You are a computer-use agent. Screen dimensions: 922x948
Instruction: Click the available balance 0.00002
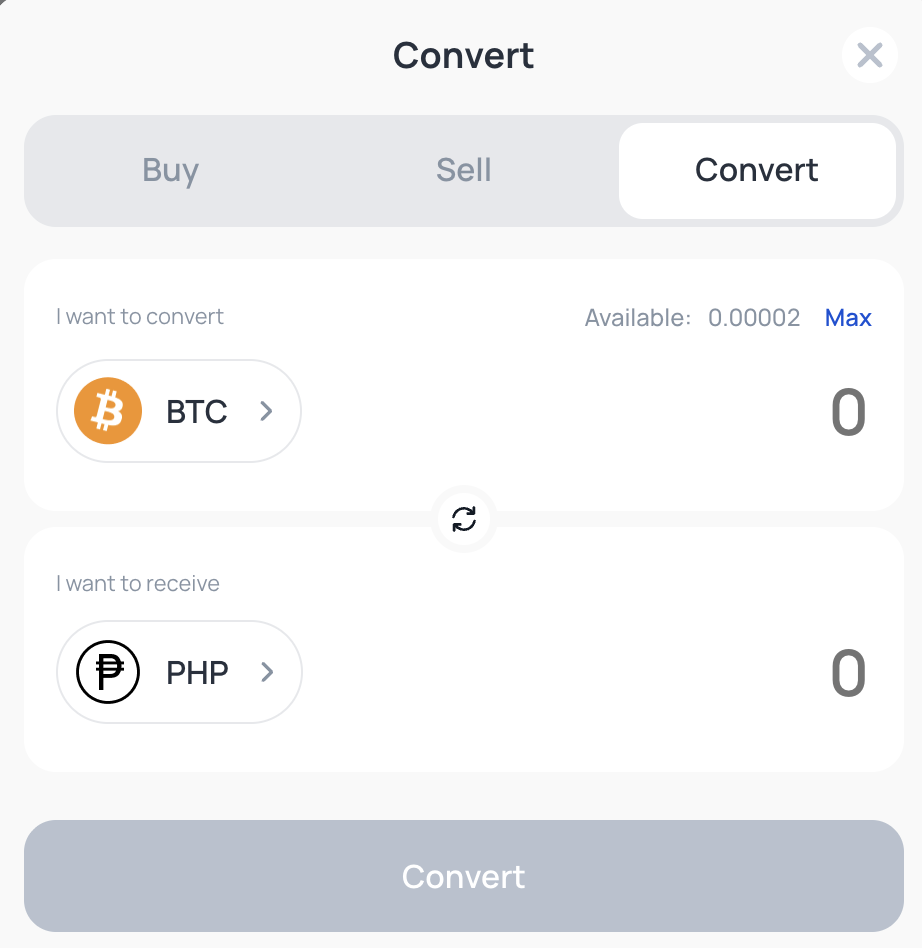[x=754, y=318]
